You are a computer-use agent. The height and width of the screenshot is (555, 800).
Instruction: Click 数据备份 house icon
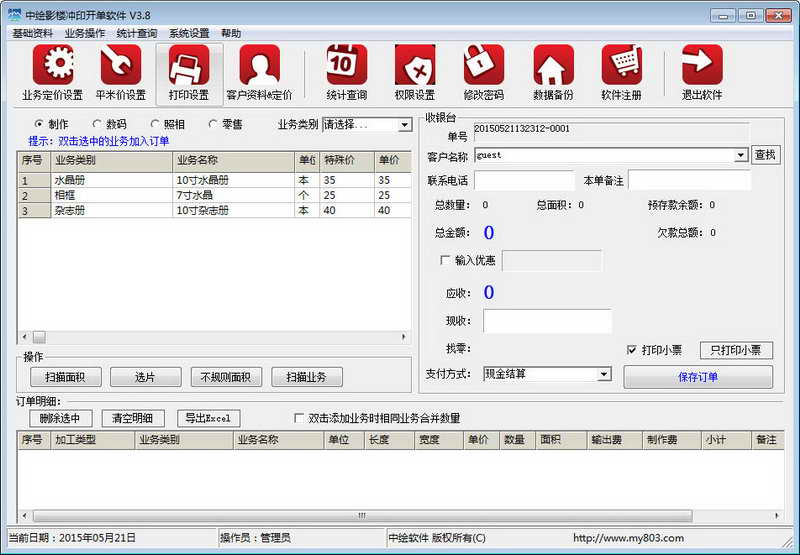553,66
